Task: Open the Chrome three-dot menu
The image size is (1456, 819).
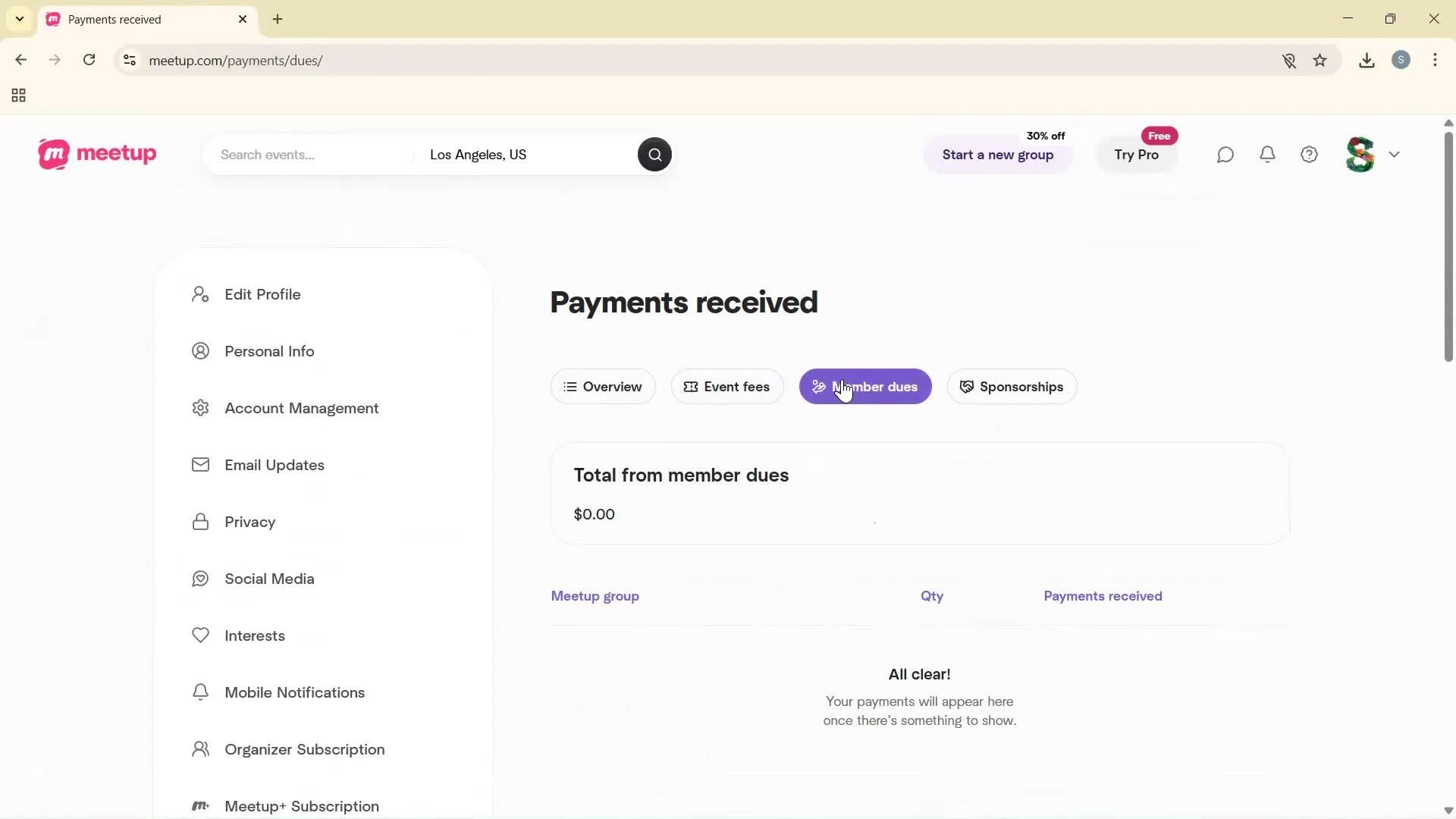Action: 1436,61
